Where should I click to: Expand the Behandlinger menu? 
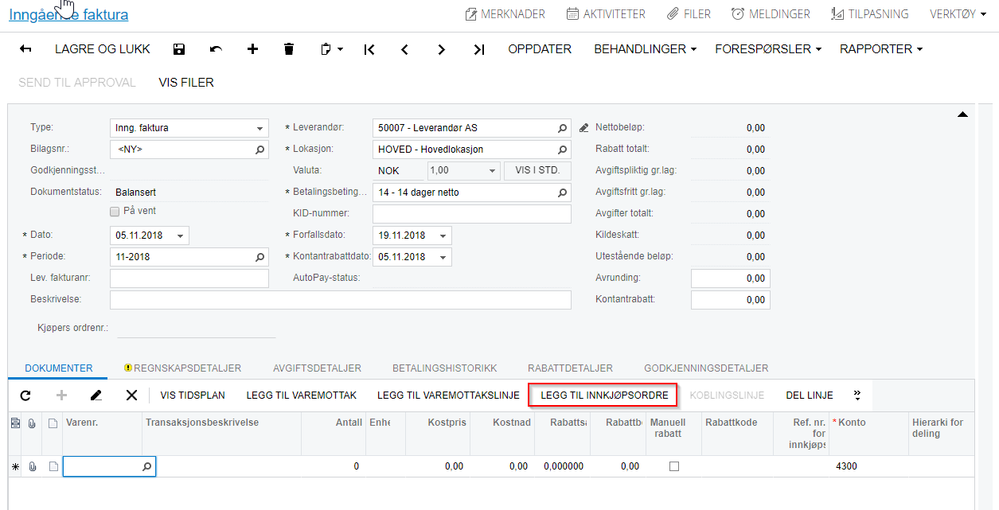645,49
